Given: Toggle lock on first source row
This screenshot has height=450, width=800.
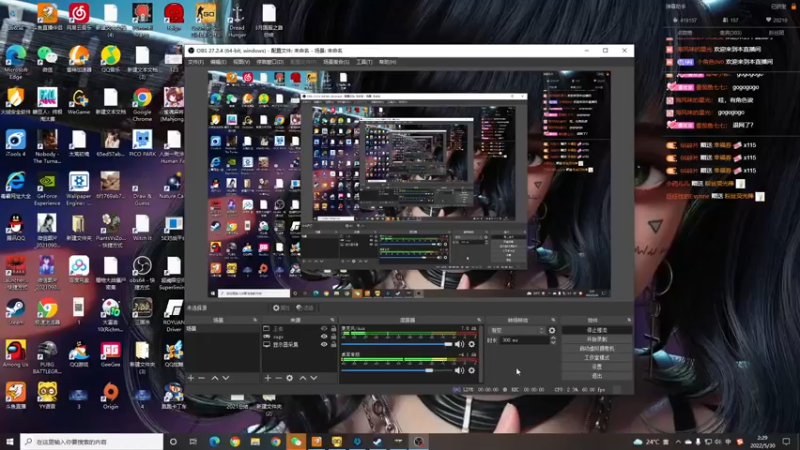Looking at the screenshot, I should point(334,329).
